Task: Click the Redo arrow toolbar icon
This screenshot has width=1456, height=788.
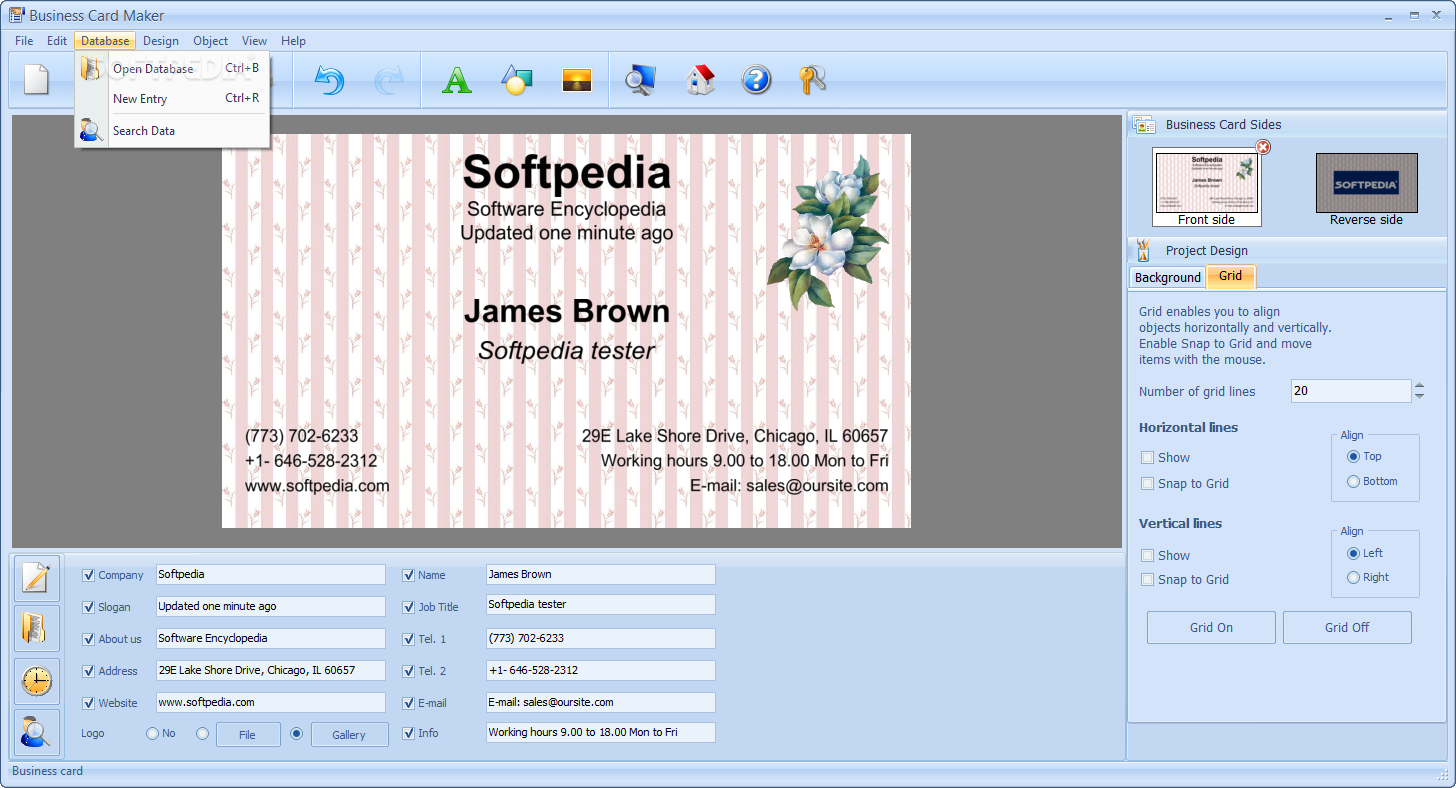Action: [388, 80]
